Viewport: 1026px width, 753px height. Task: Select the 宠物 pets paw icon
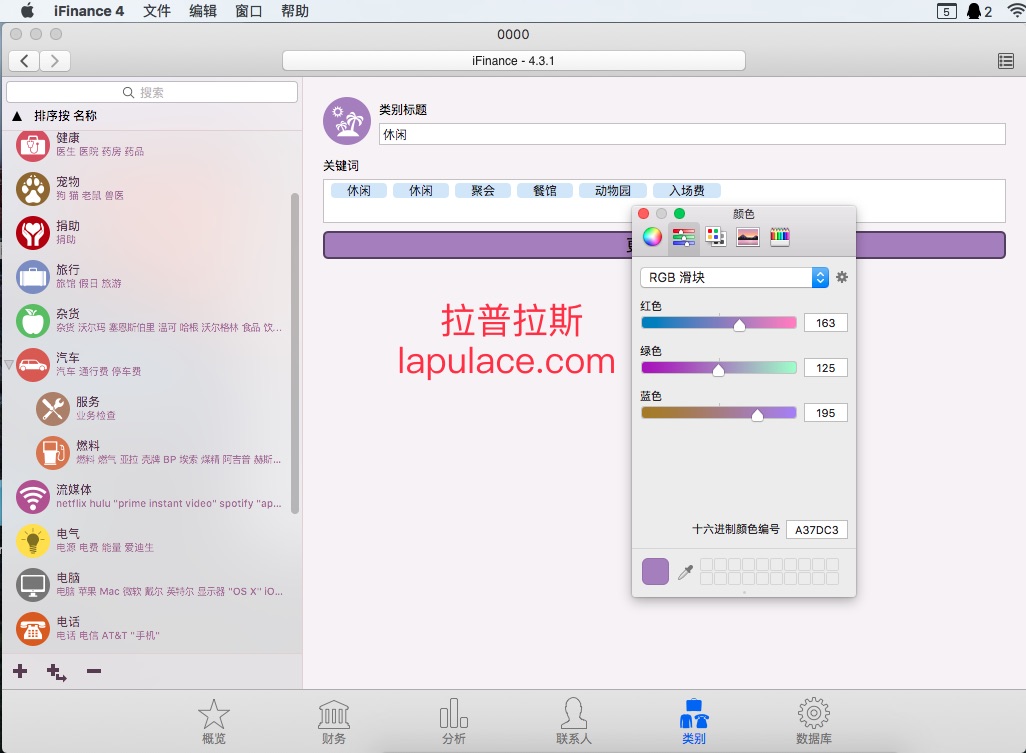tap(33, 189)
